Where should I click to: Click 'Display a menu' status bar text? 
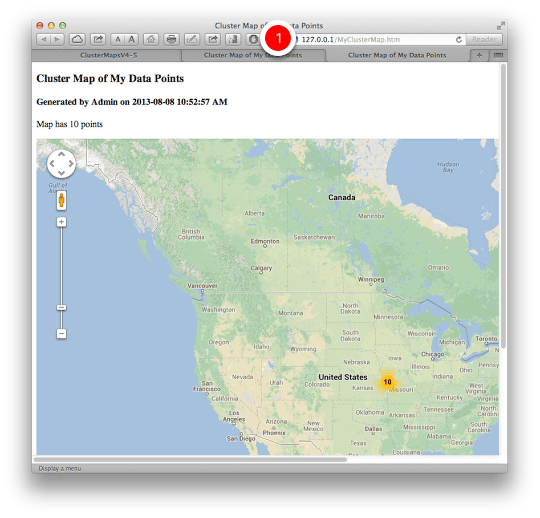pyautogui.click(x=60, y=468)
